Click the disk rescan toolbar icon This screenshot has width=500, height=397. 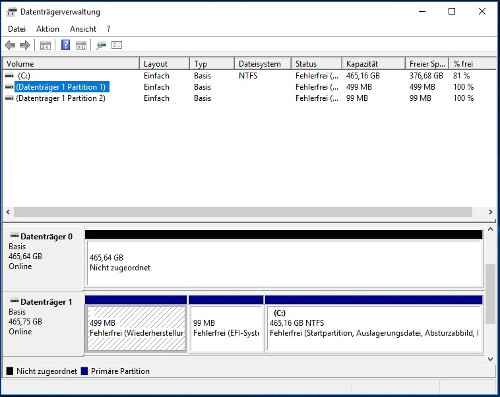click(101, 45)
